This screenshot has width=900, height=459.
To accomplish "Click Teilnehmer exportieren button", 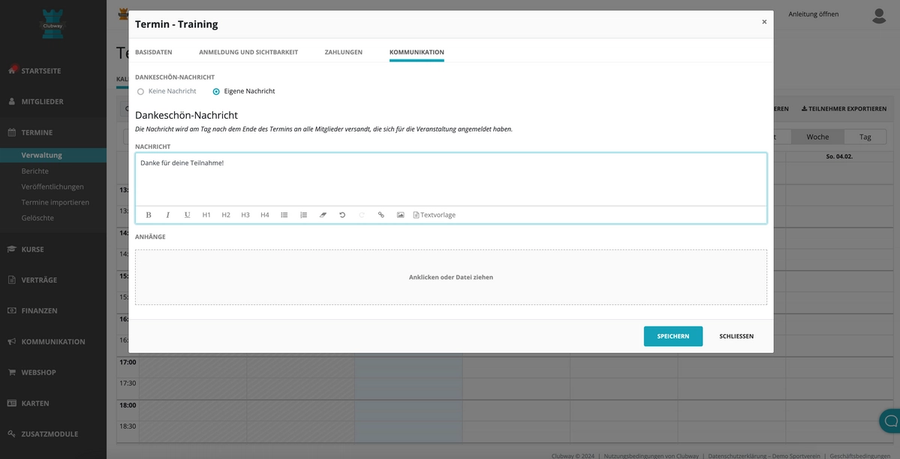I will coord(844,108).
